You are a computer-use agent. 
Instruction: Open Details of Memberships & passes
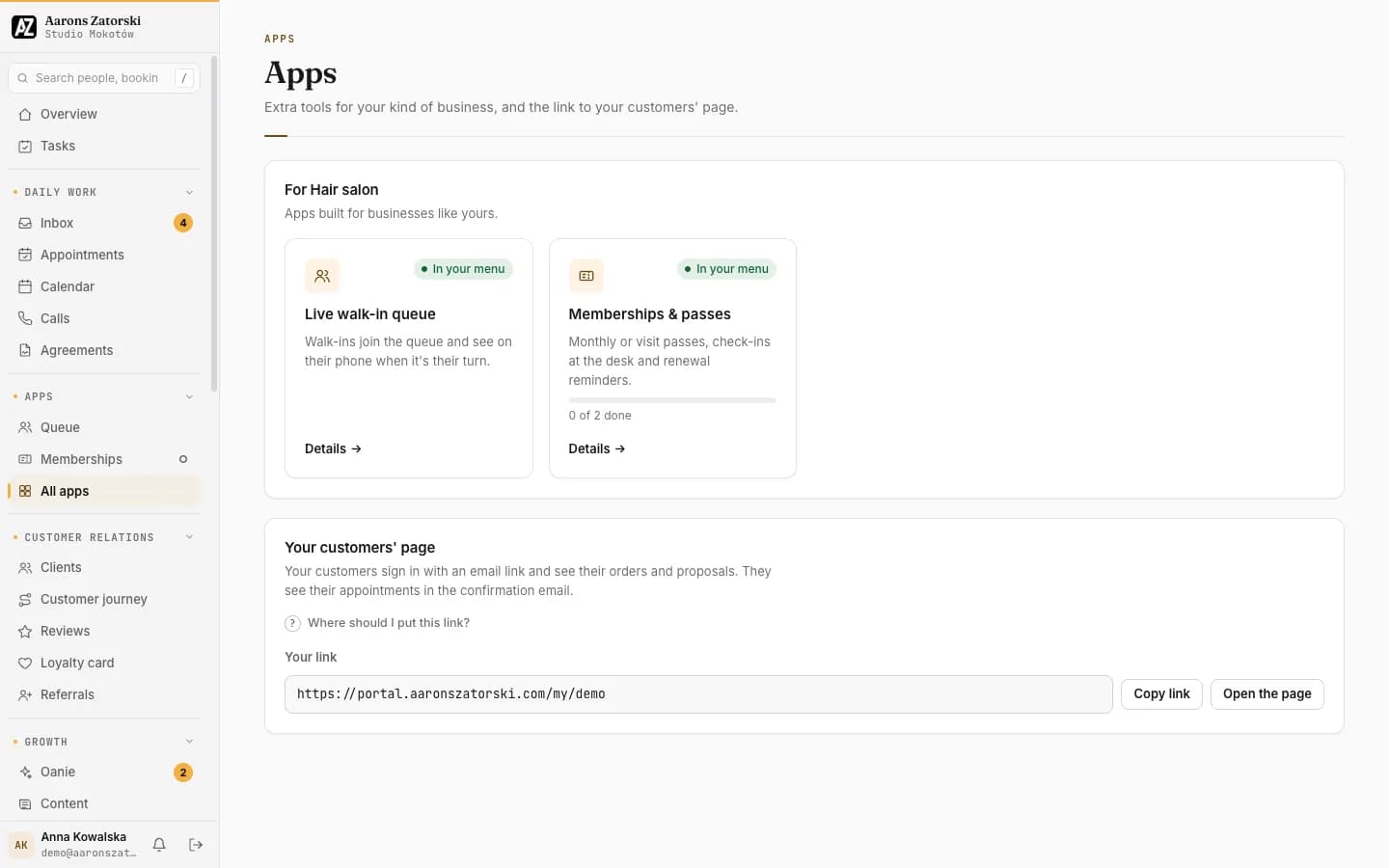click(597, 449)
